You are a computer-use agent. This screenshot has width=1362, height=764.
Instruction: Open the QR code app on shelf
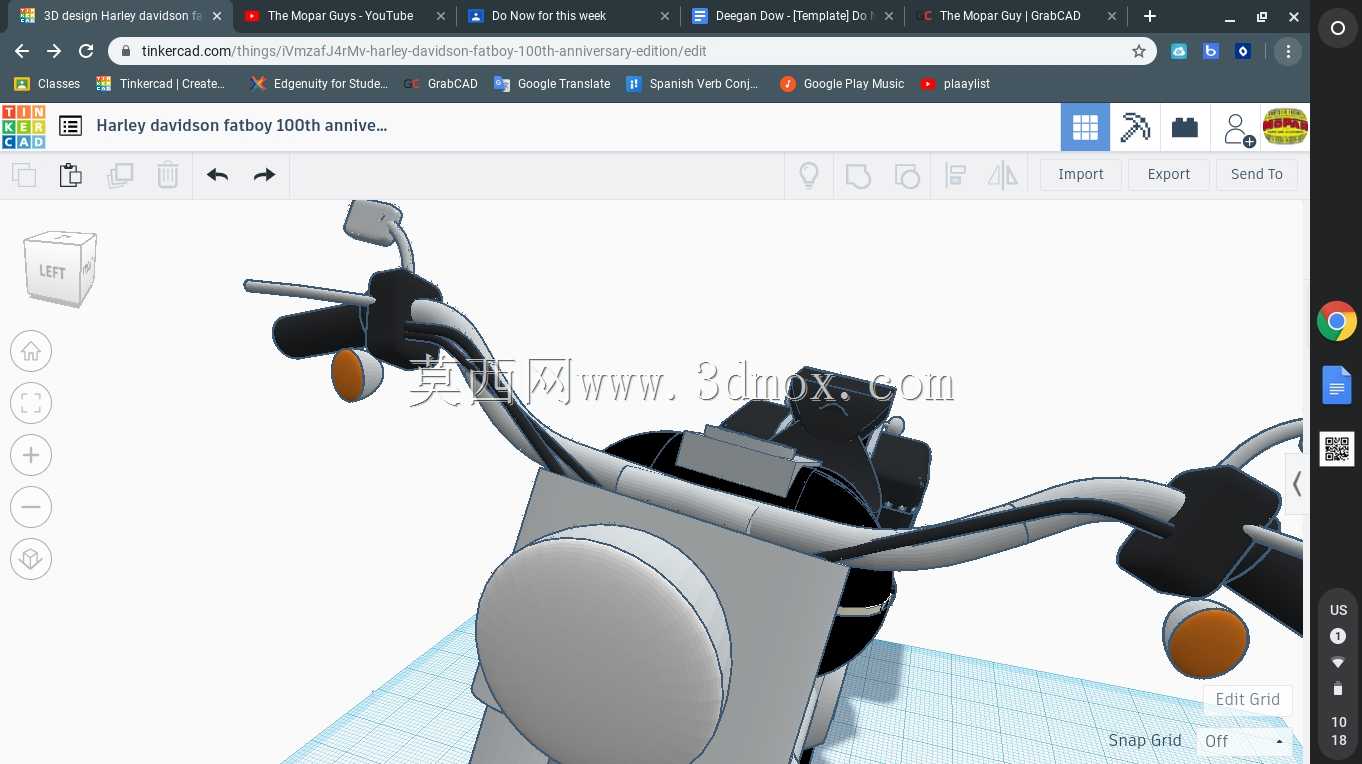[x=1337, y=450]
